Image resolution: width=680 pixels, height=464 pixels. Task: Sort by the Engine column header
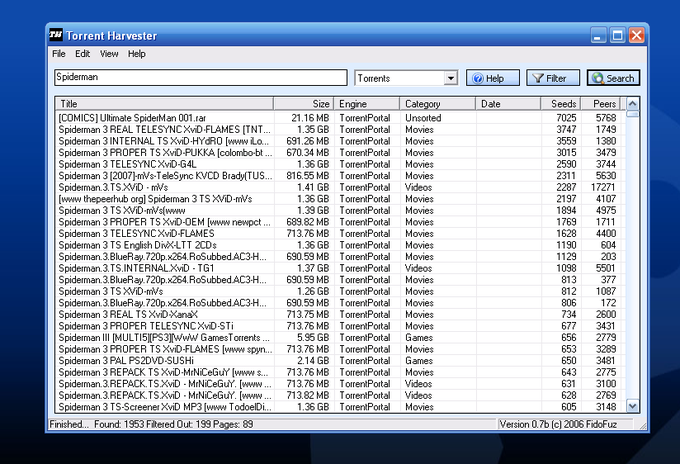366,104
